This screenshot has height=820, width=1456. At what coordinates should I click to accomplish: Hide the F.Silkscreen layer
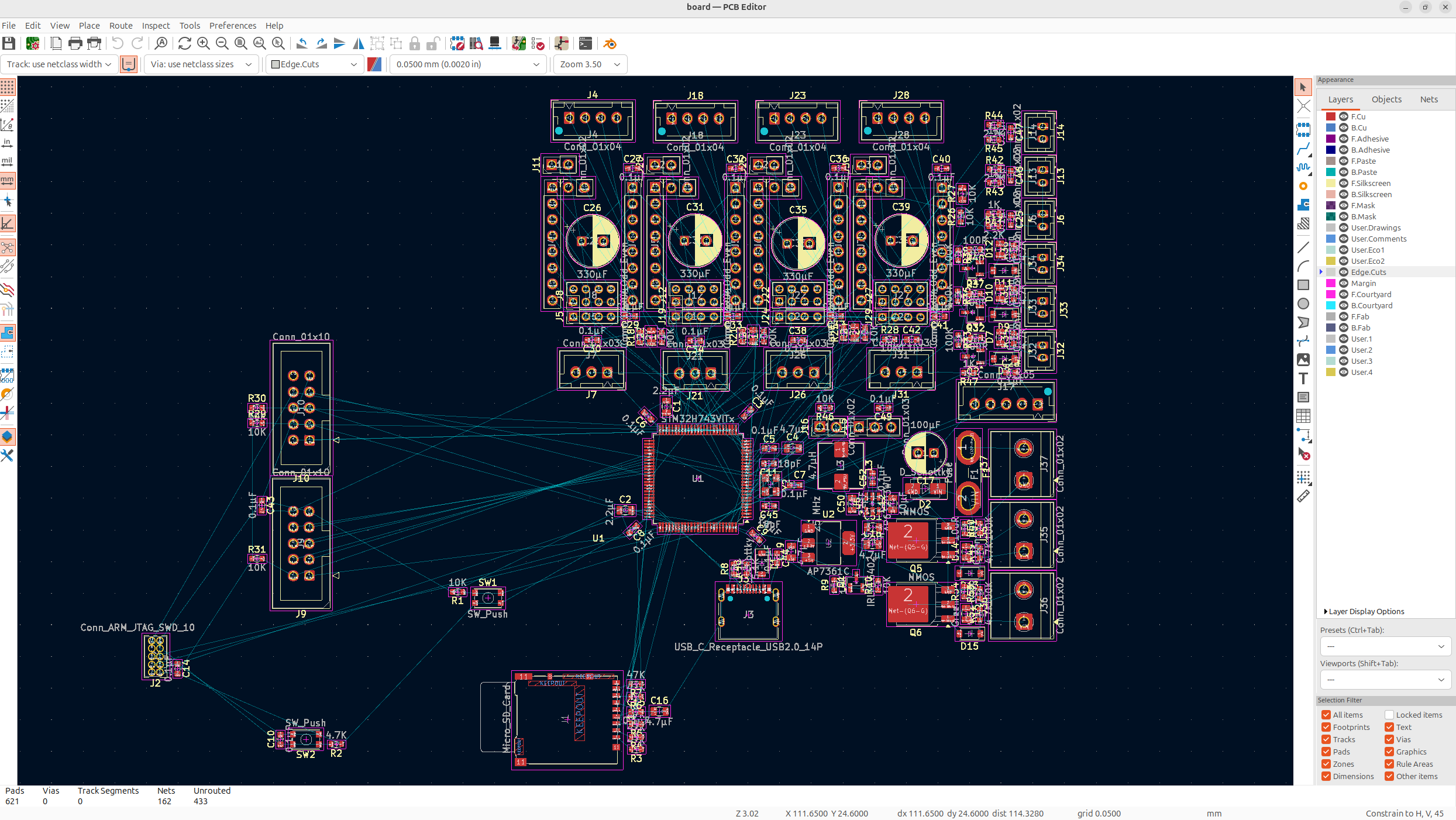tap(1344, 184)
